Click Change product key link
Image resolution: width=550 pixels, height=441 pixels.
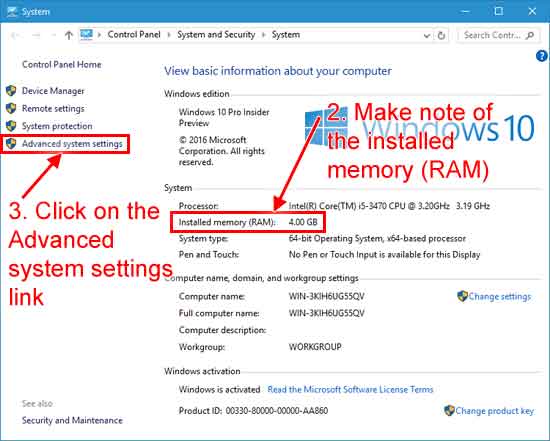click(x=495, y=411)
